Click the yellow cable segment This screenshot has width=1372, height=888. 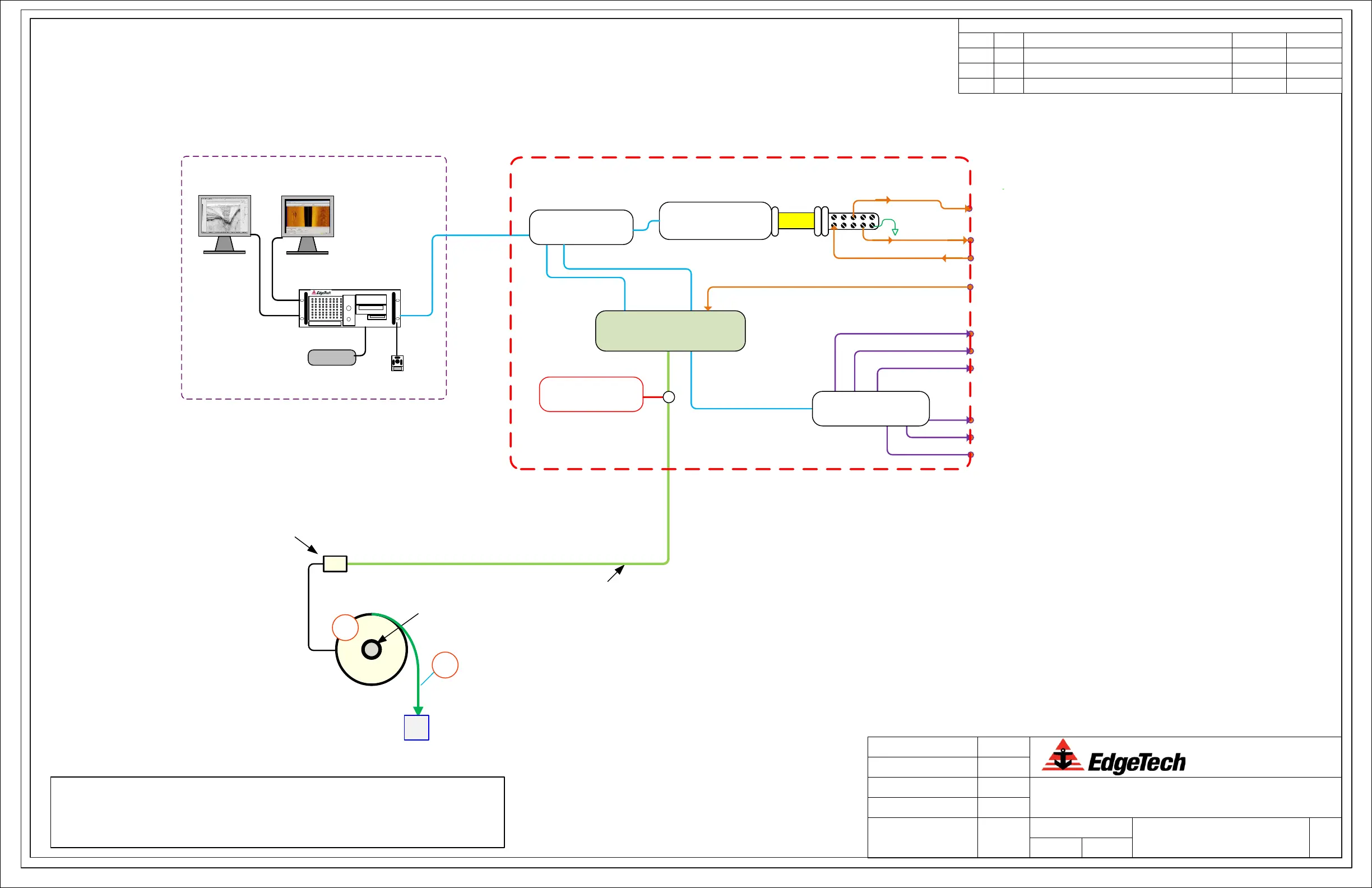(796, 221)
